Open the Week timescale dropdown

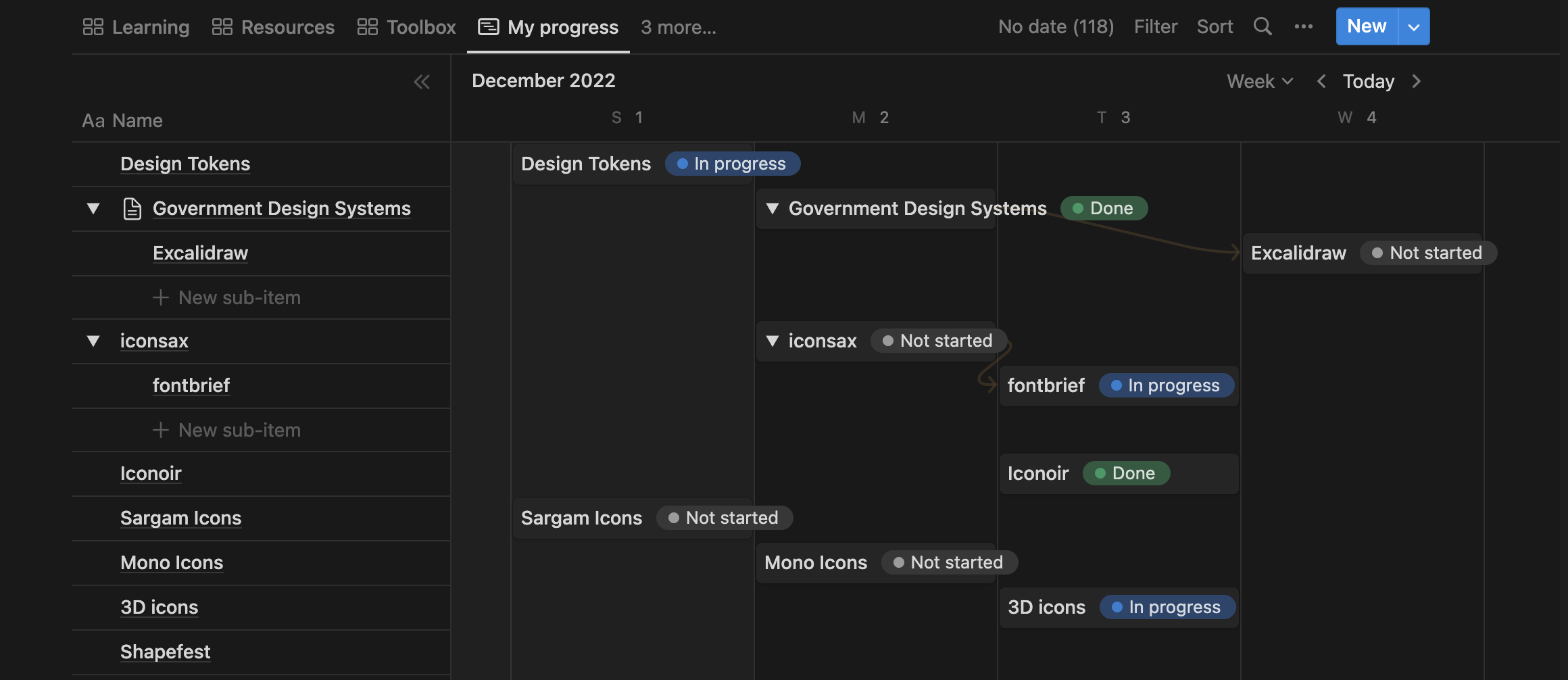tap(1260, 81)
